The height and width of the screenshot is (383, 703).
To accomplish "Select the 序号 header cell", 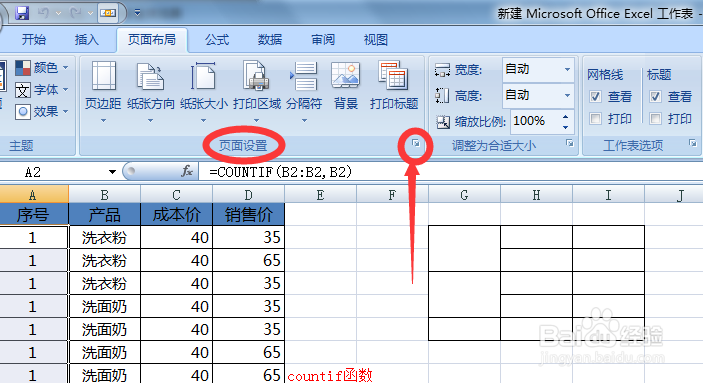I will pos(34,214).
